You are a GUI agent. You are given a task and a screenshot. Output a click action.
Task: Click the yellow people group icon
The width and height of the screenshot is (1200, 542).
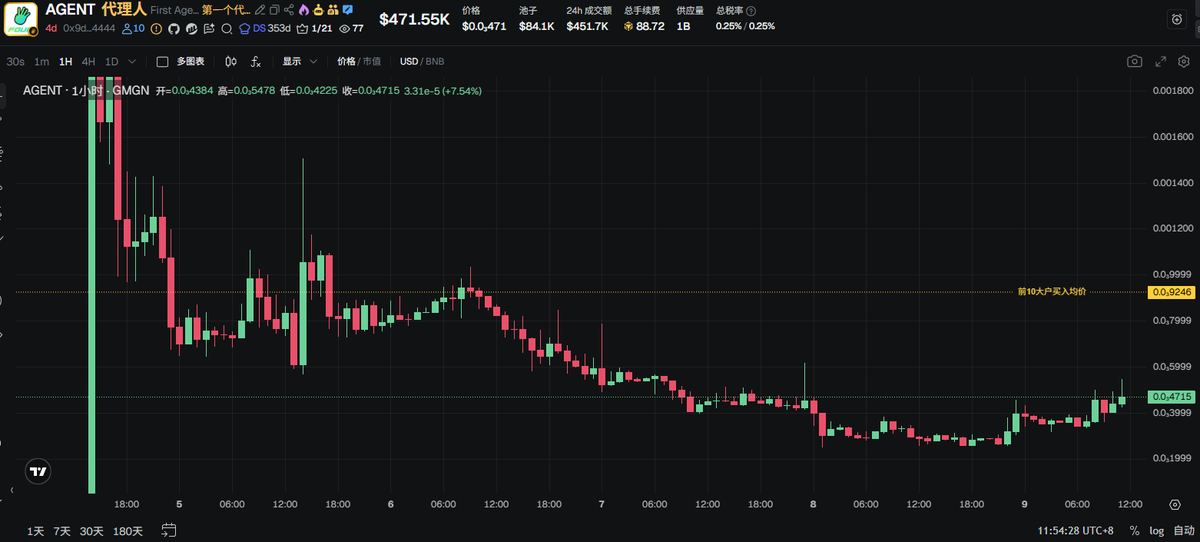[x=332, y=10]
